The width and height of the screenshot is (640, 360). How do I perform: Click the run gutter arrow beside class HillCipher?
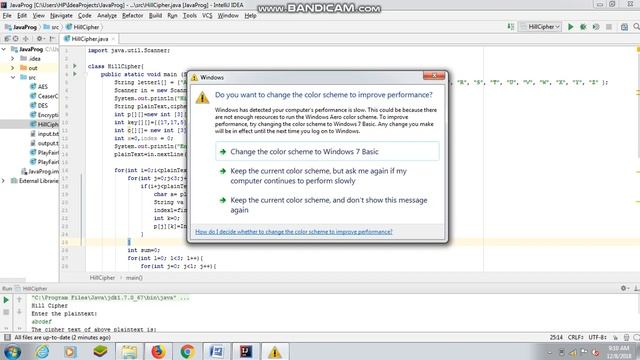tap(75, 66)
